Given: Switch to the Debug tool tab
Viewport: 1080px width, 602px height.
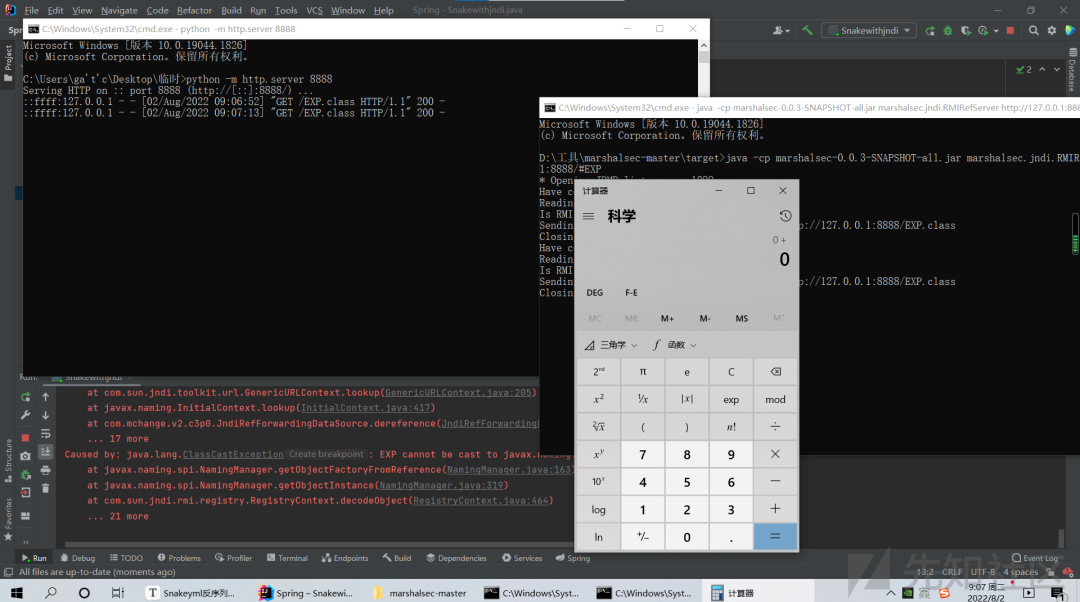Looking at the screenshot, I should click(78, 558).
